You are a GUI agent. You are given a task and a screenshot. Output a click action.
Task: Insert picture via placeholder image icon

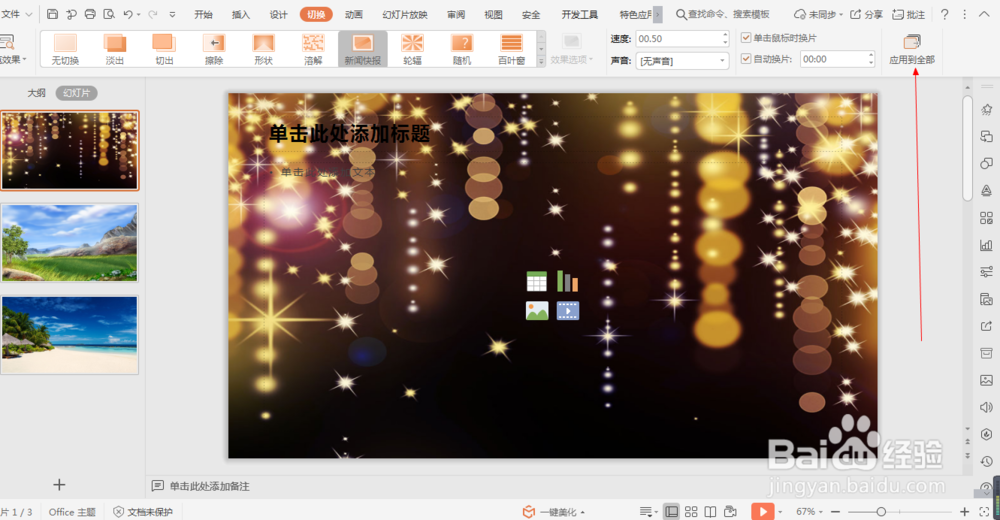tap(536, 311)
